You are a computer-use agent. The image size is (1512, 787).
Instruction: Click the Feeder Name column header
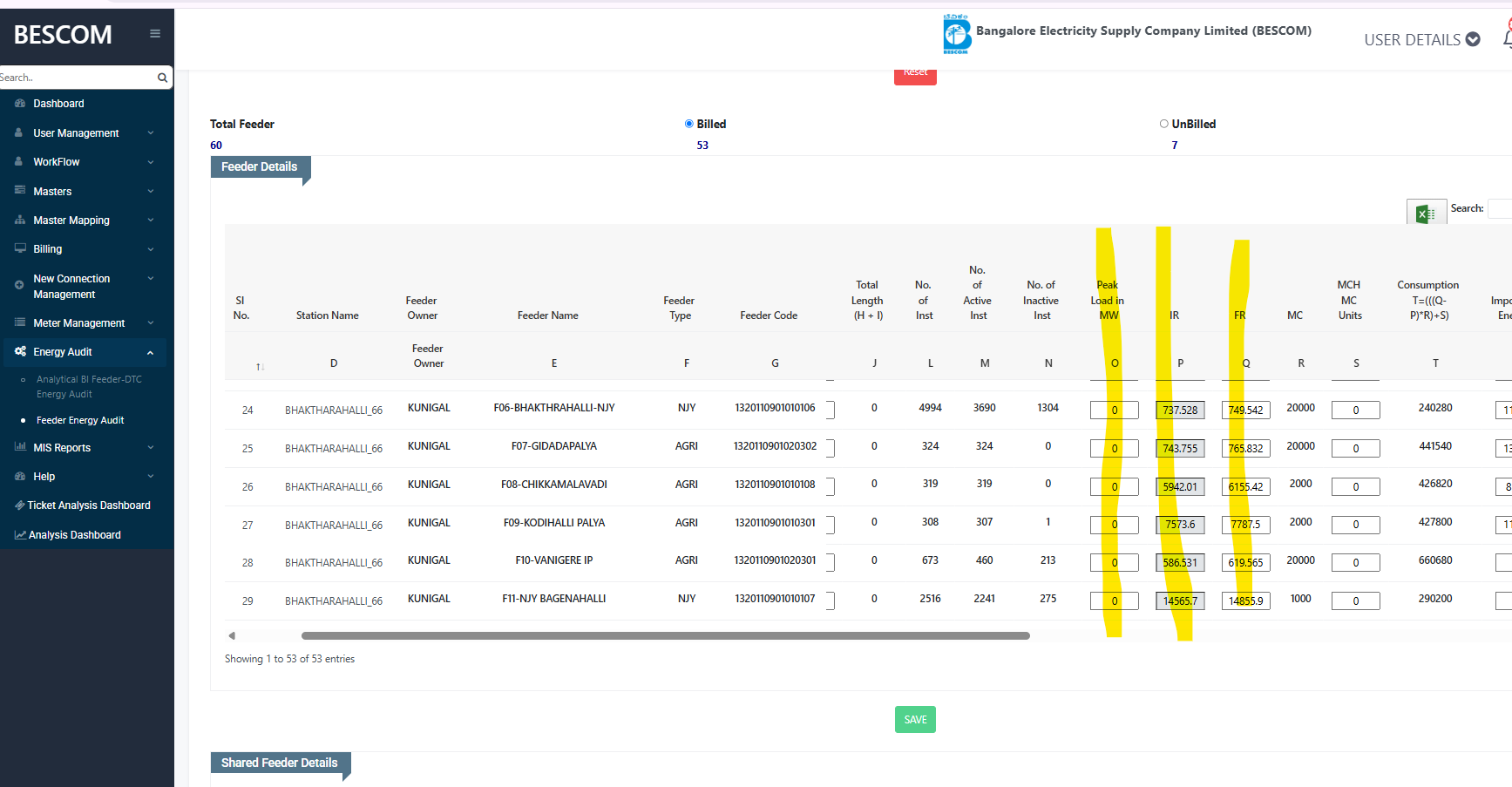click(x=547, y=315)
